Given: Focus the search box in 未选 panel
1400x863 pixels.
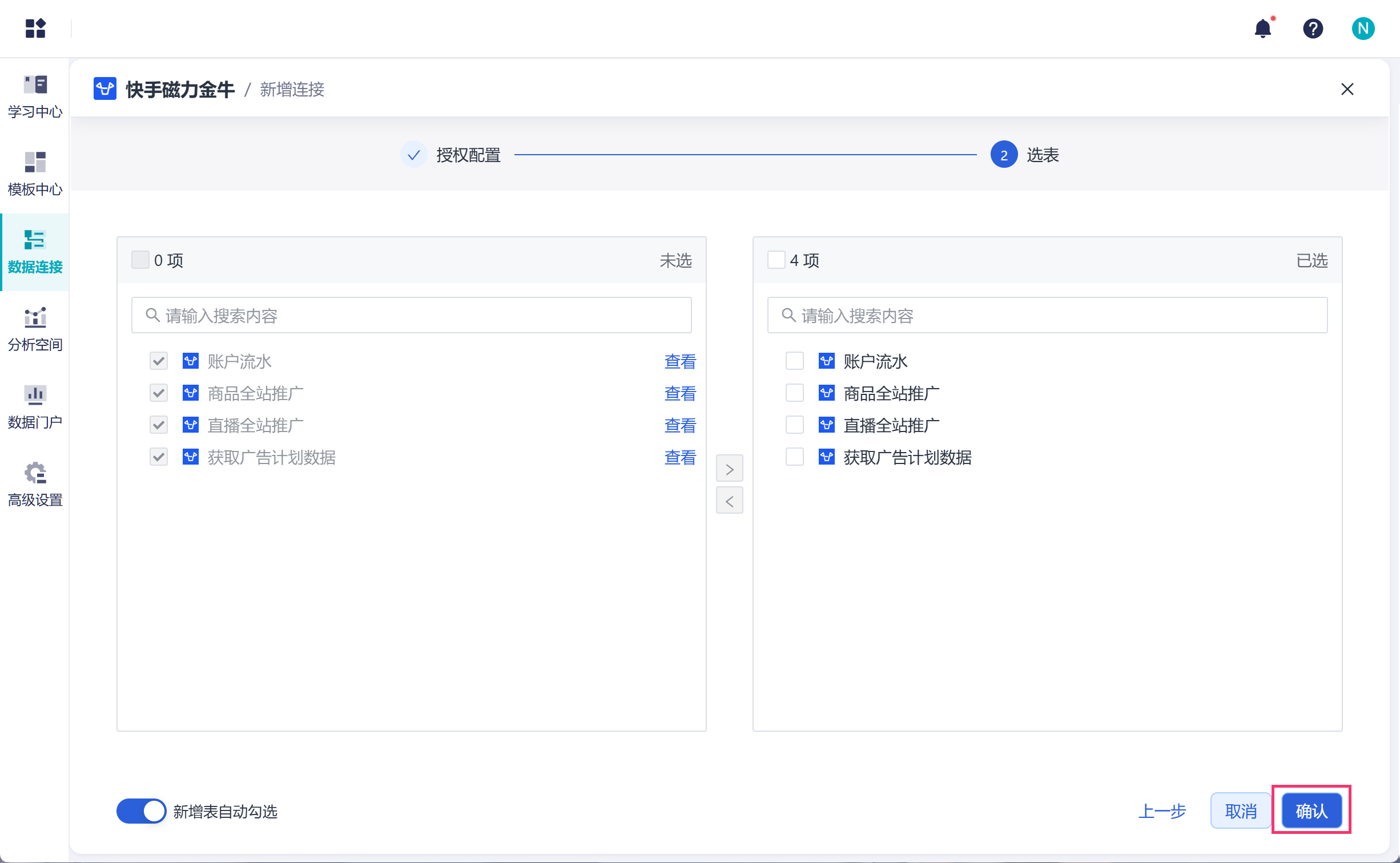Looking at the screenshot, I should pos(411,315).
